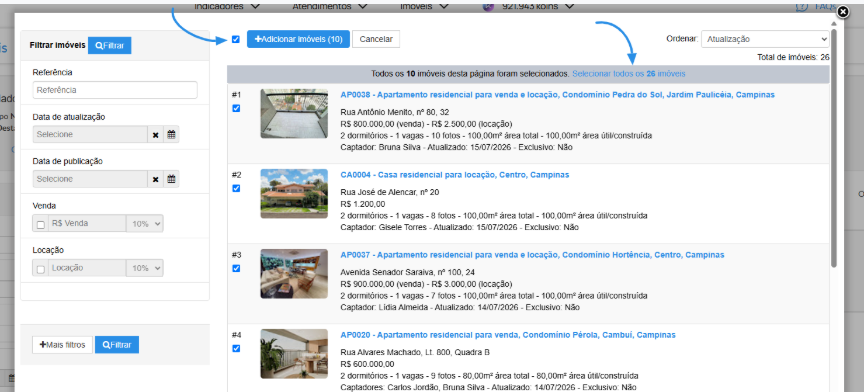The height and width of the screenshot is (392, 864).
Task: Clear the Data de publicação date field
Action: (155, 179)
